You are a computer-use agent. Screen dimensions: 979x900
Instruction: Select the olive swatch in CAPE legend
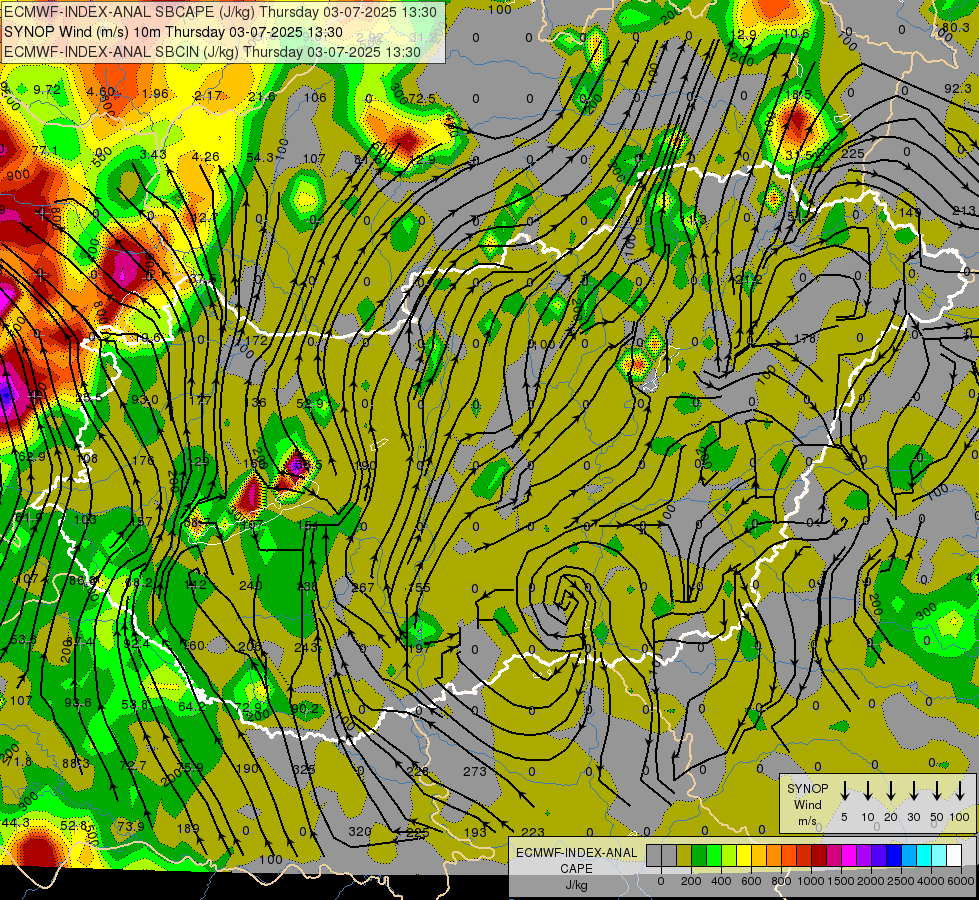click(684, 855)
